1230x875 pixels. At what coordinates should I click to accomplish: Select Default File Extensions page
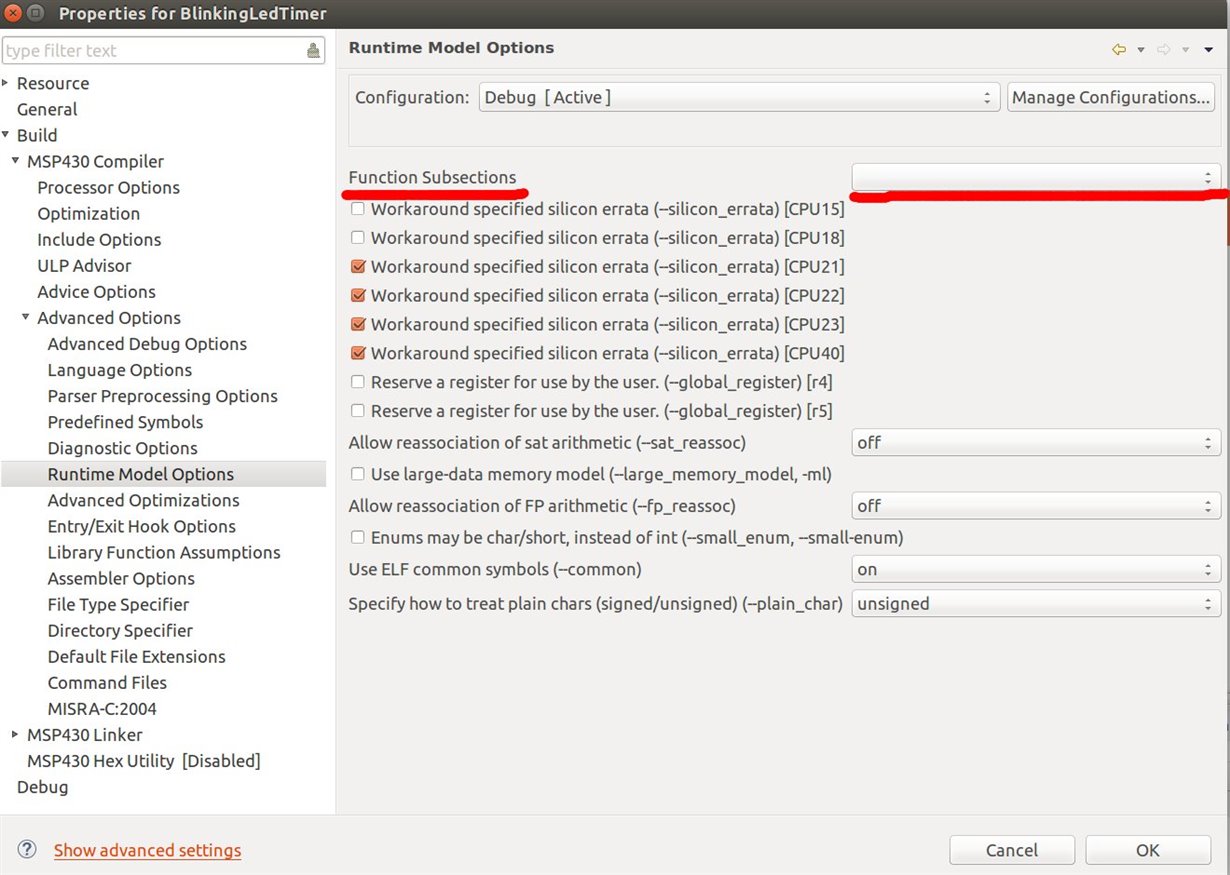point(137,656)
